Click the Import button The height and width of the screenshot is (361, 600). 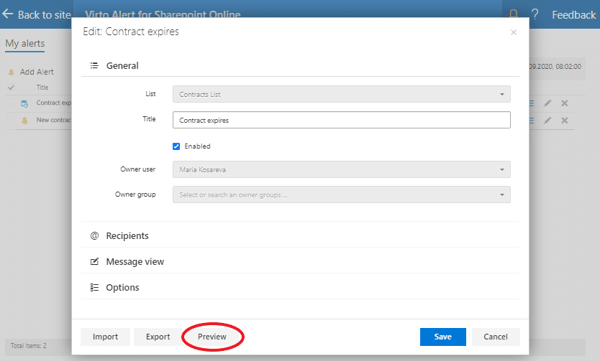[105, 337]
